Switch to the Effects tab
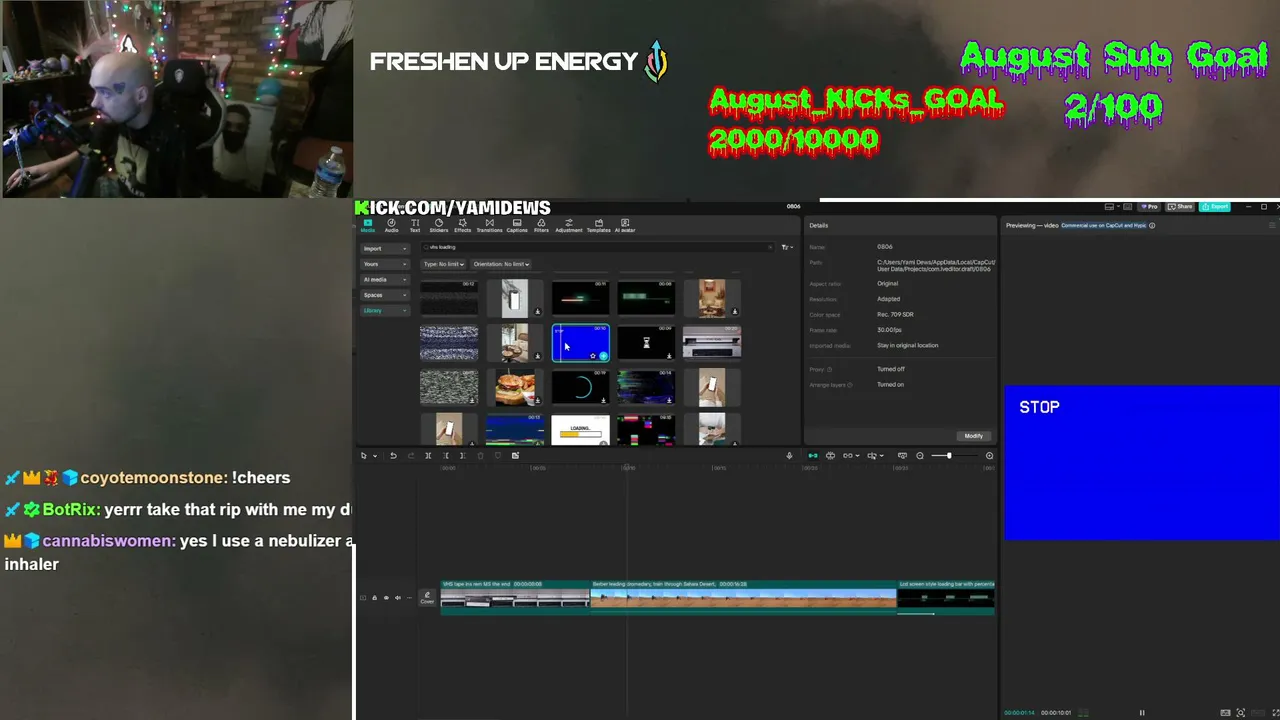The image size is (1280, 720). pyautogui.click(x=462, y=226)
